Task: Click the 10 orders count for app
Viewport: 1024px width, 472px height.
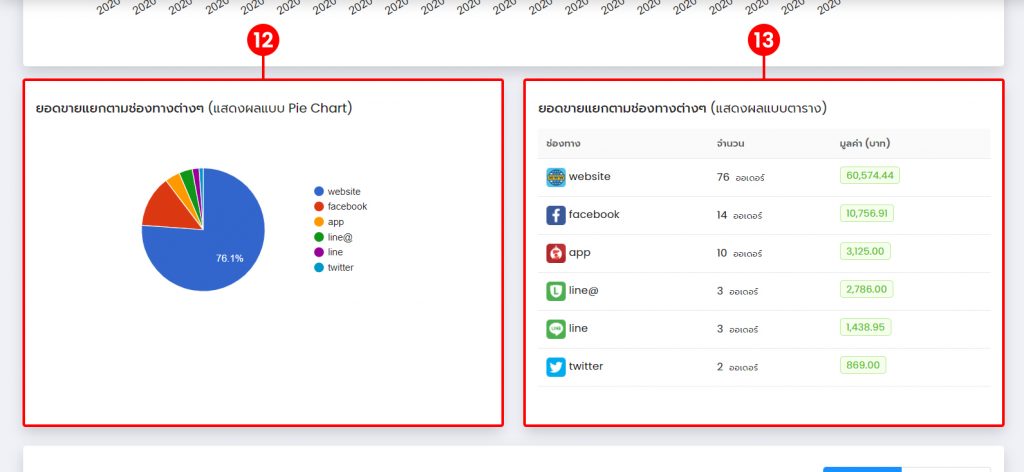Action: tap(739, 253)
